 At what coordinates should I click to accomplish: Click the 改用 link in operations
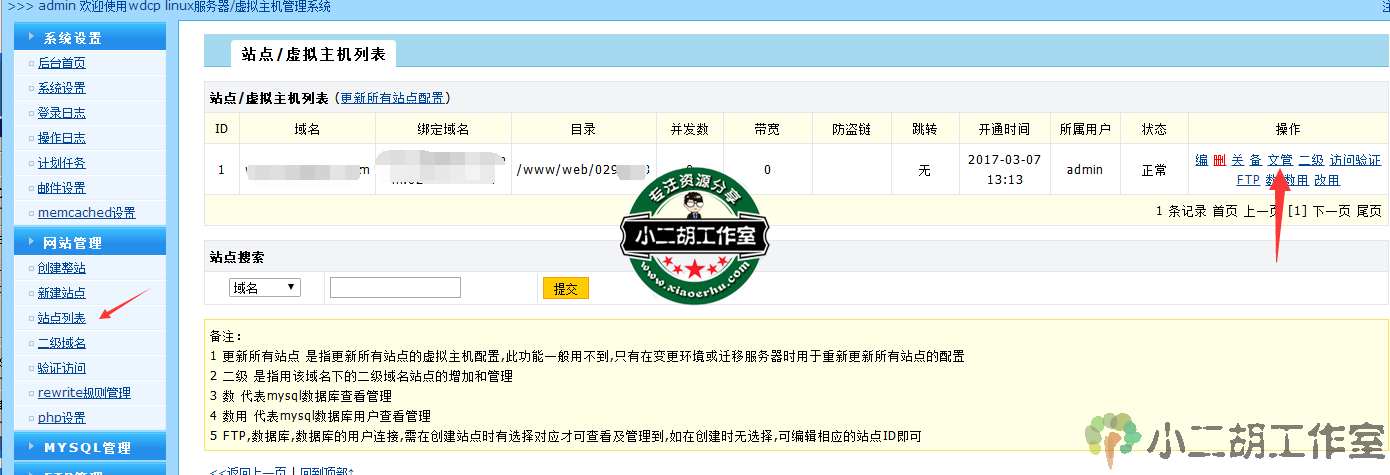coord(1327,180)
